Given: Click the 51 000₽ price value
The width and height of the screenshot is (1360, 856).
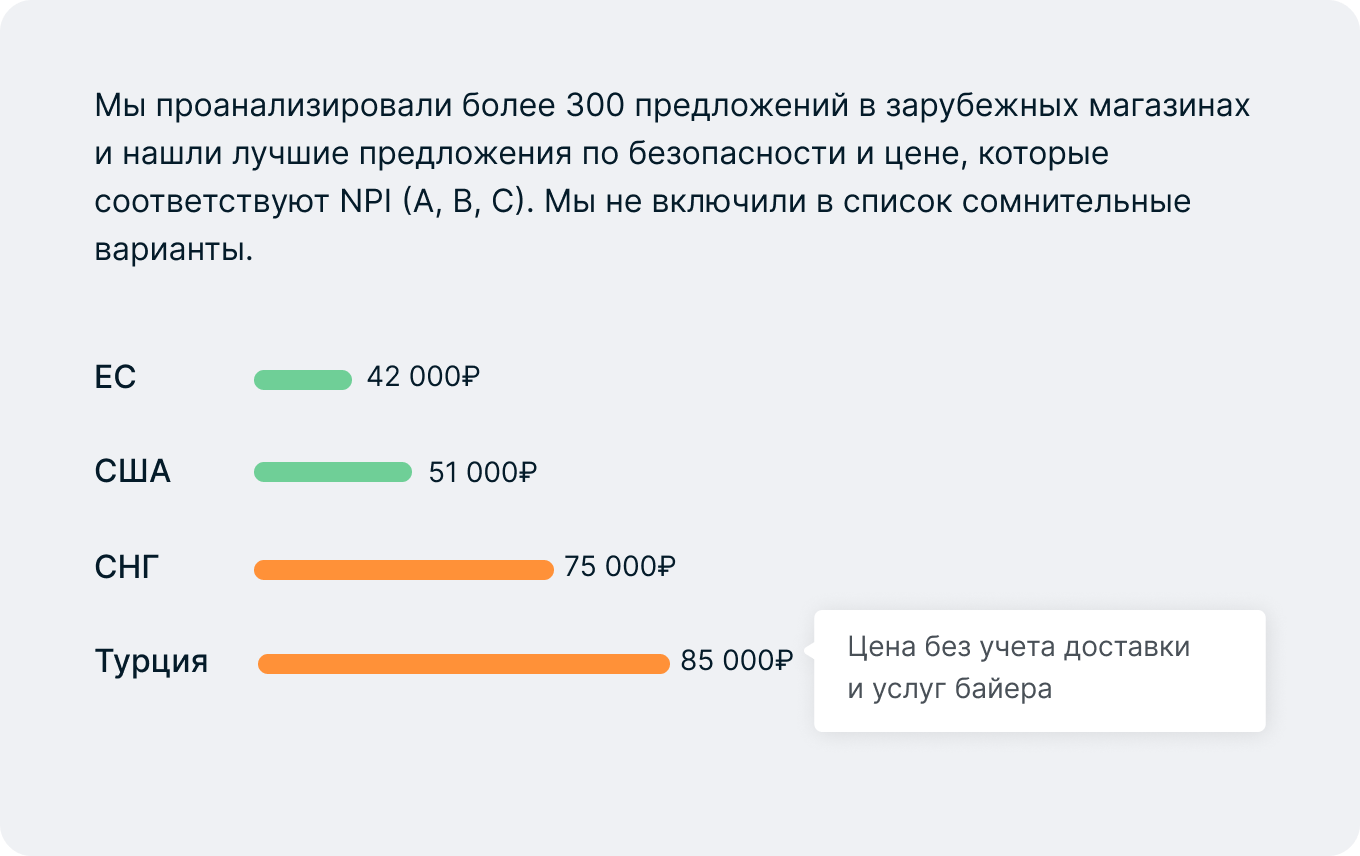Looking at the screenshot, I should point(483,472).
